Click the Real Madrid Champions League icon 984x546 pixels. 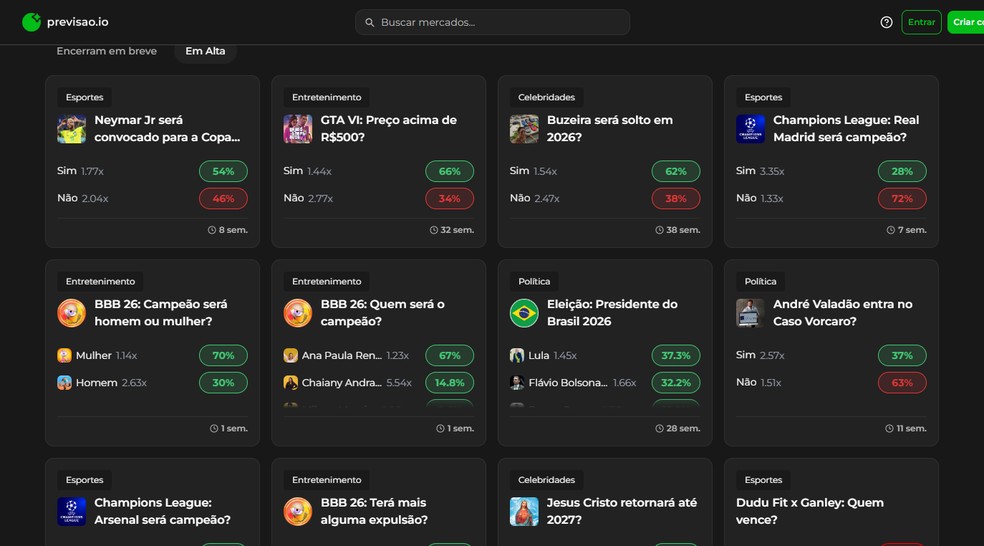pyautogui.click(x=750, y=129)
